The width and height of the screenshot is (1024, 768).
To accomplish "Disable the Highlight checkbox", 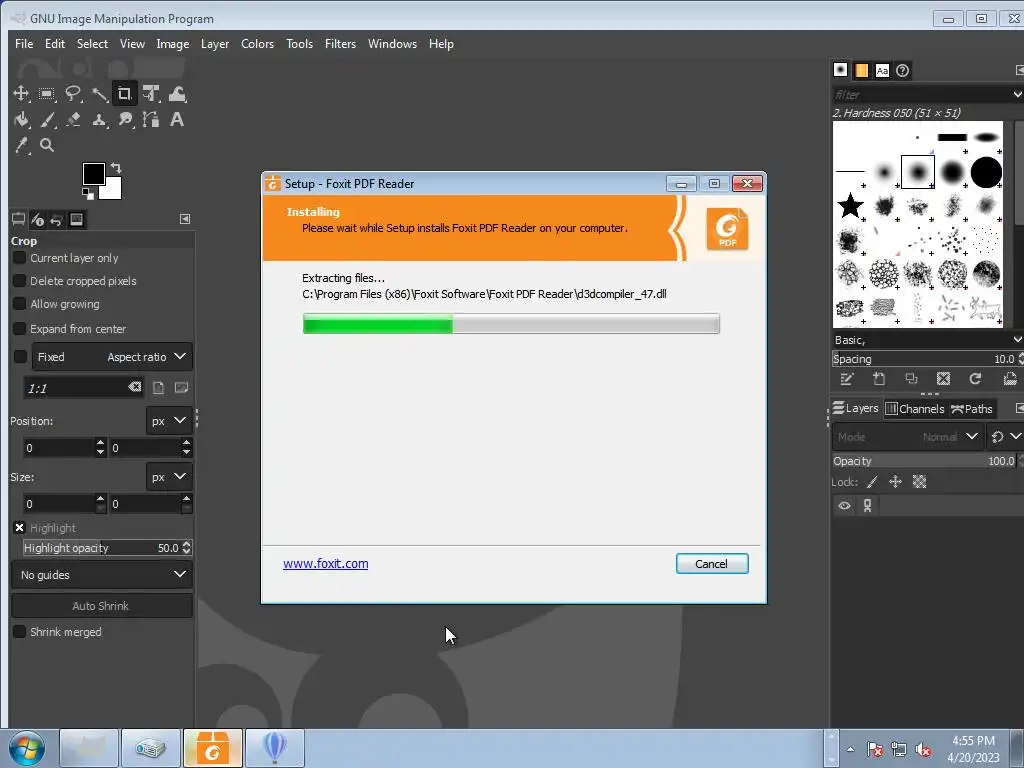I will [20, 528].
